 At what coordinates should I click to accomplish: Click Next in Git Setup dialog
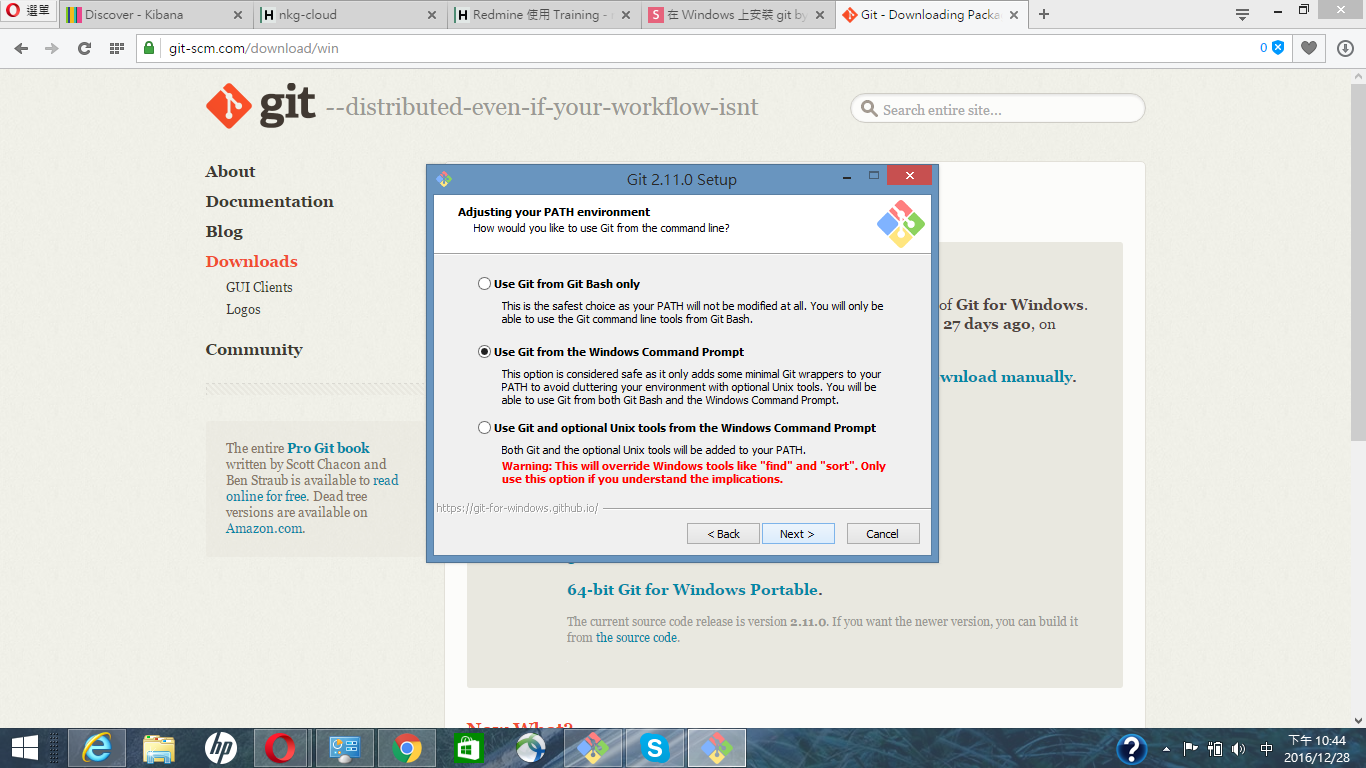tap(797, 534)
